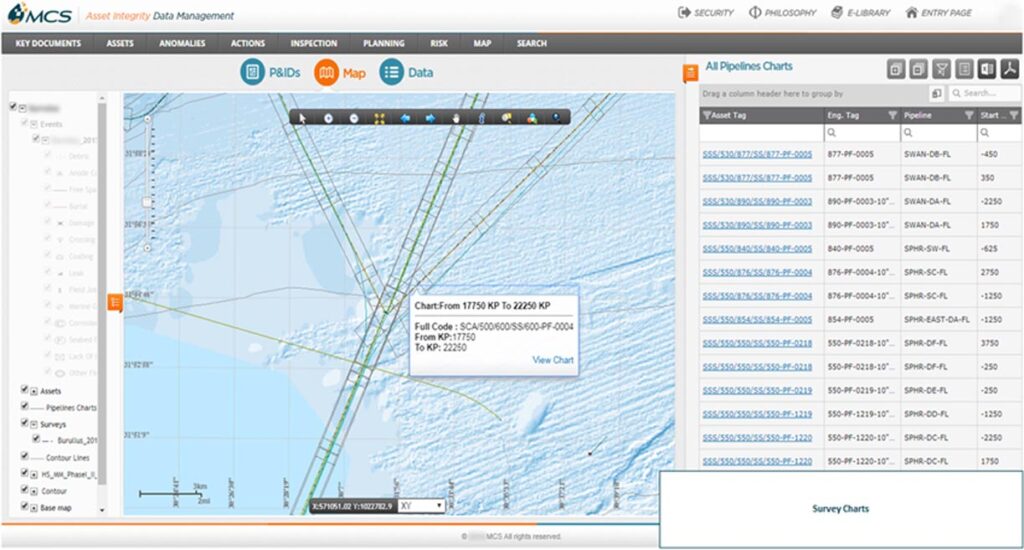Go to previous map extent arrow
1024x550 pixels.
click(x=405, y=118)
